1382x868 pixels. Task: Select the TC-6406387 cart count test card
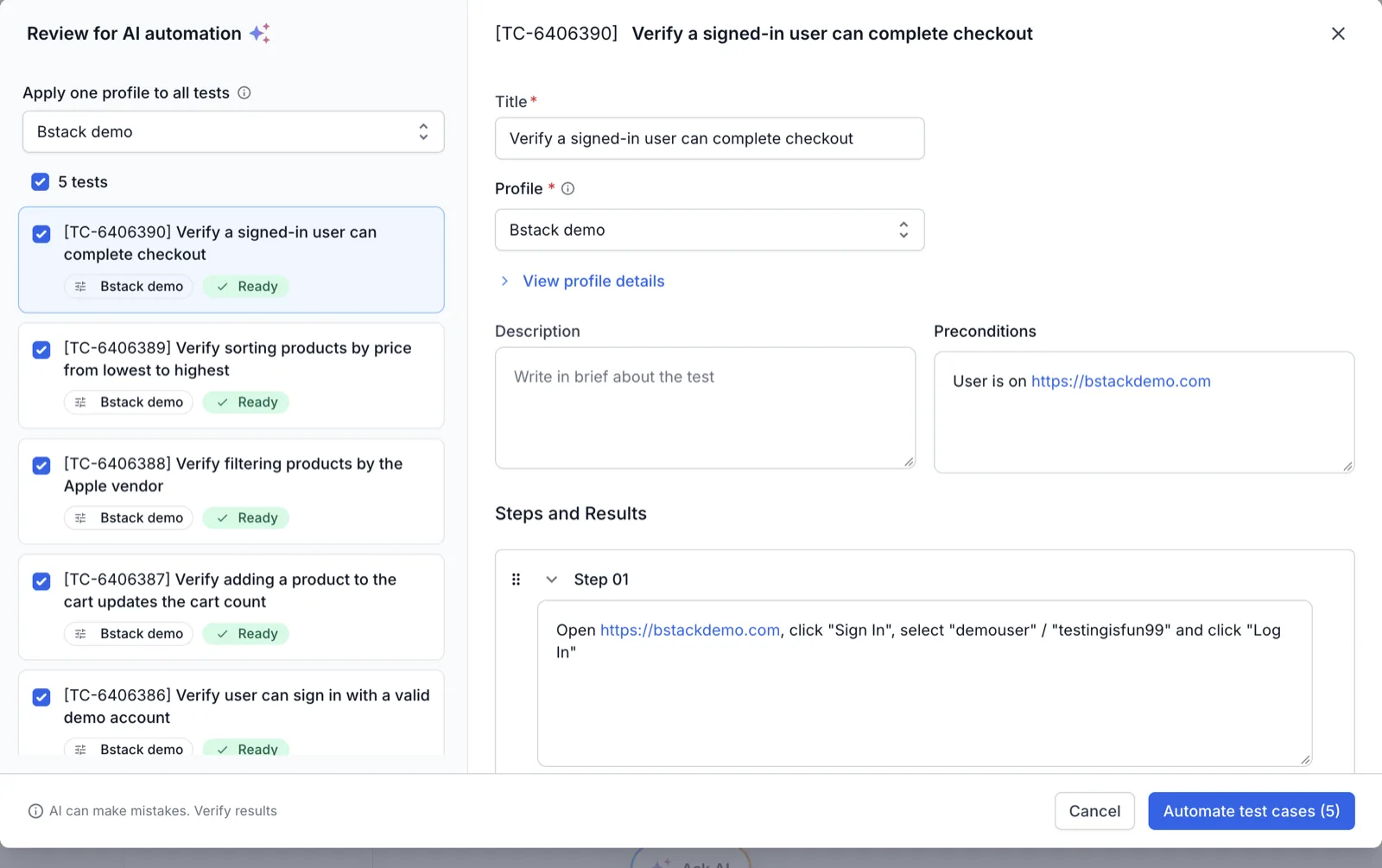tap(231, 607)
